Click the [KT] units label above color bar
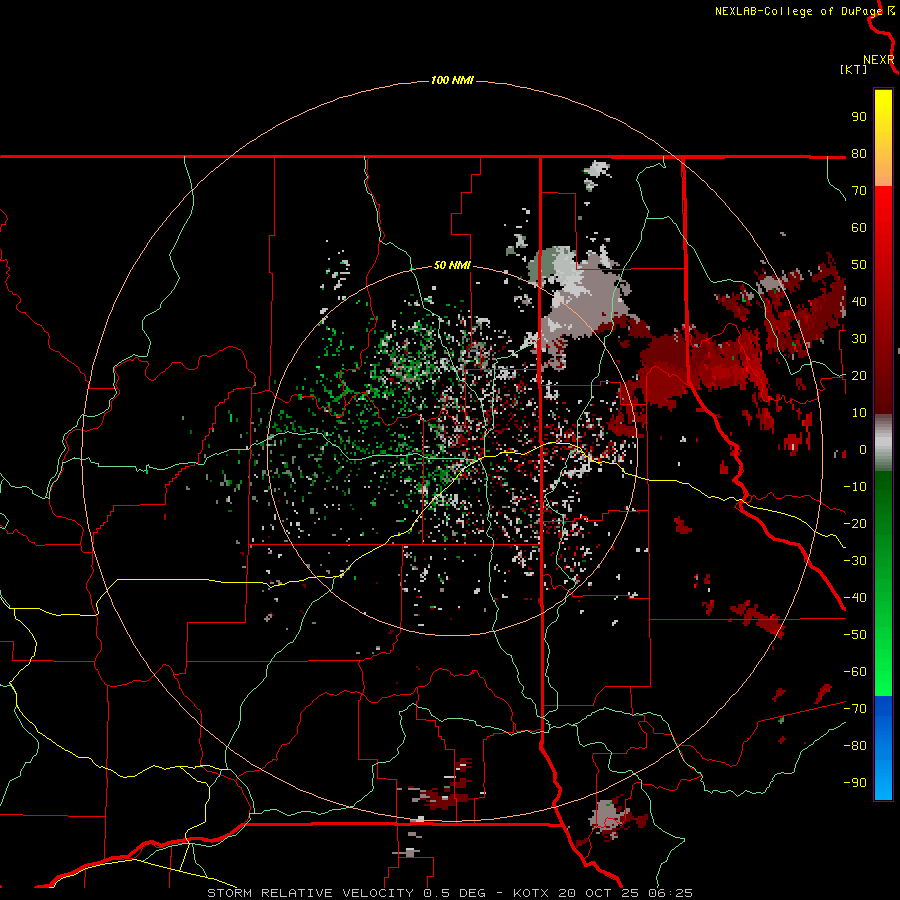 point(853,69)
